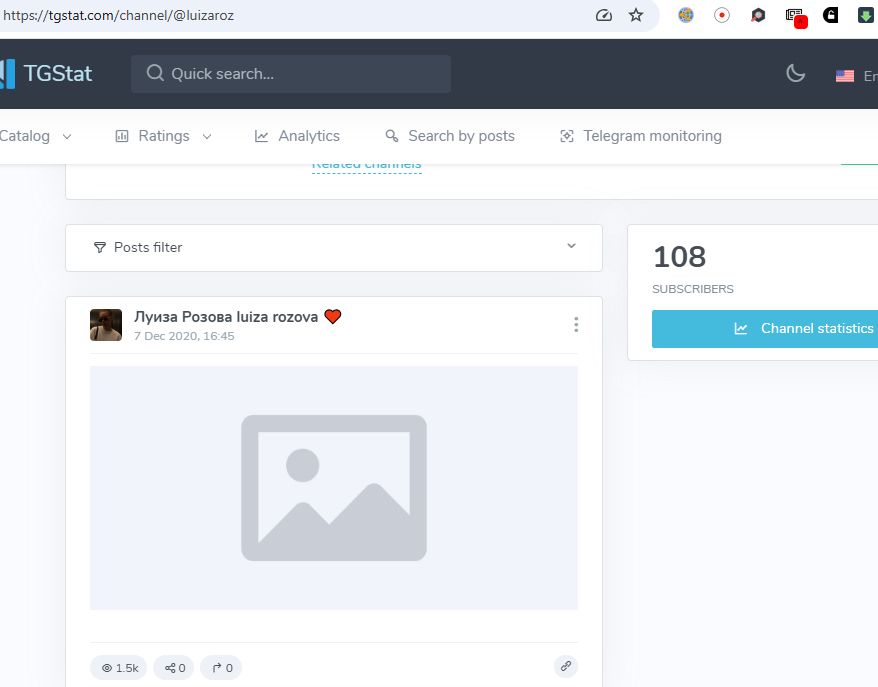
Task: Click the Analytics line-chart icon
Action: coord(261,136)
